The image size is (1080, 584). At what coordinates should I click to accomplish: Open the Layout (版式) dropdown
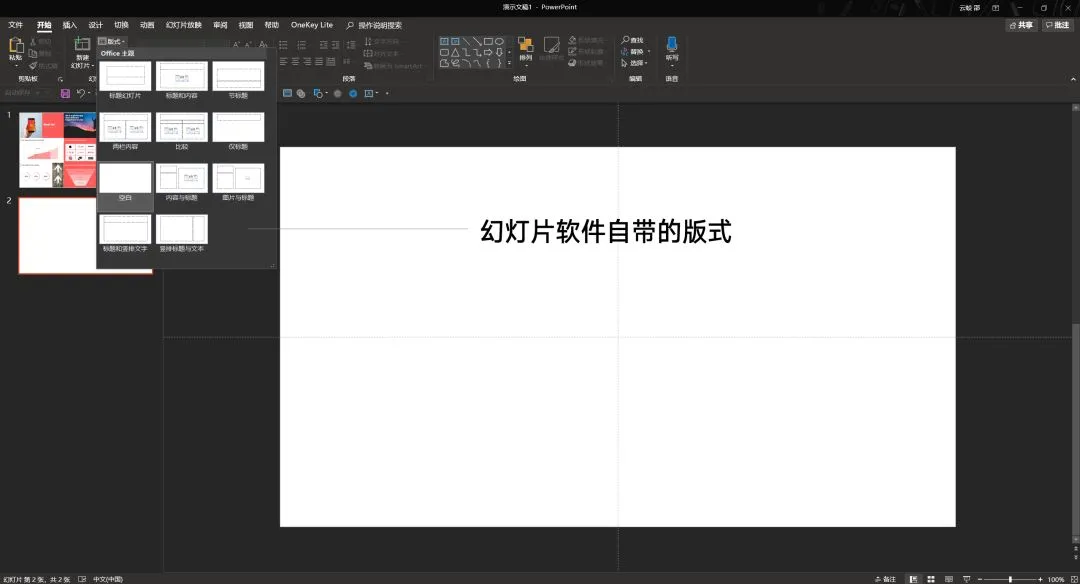(x=112, y=41)
